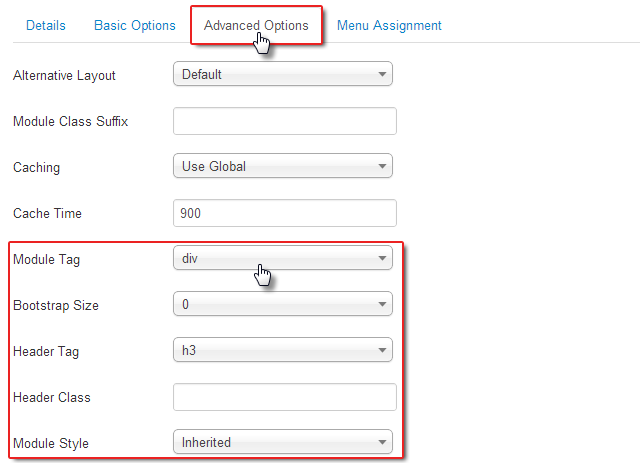The height and width of the screenshot is (463, 640).
Task: Click the Alternative Layout field label
Action: 64,76
